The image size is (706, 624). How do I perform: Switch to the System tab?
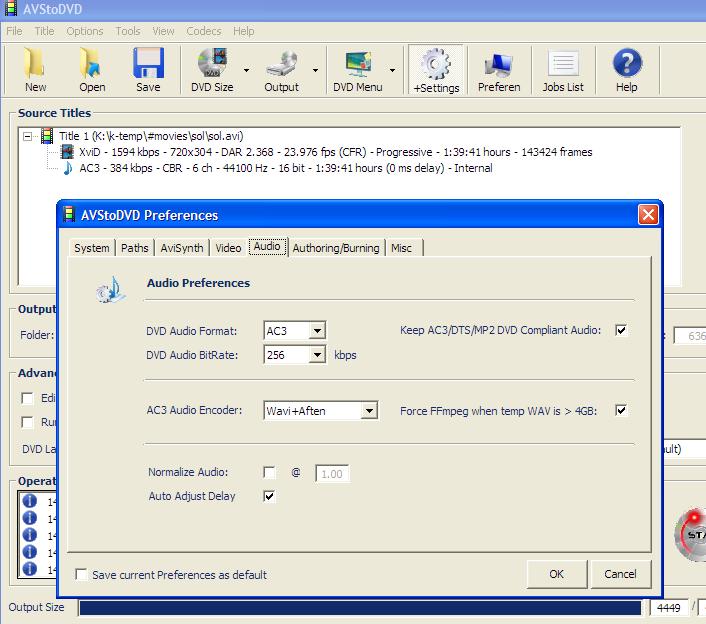[x=92, y=248]
